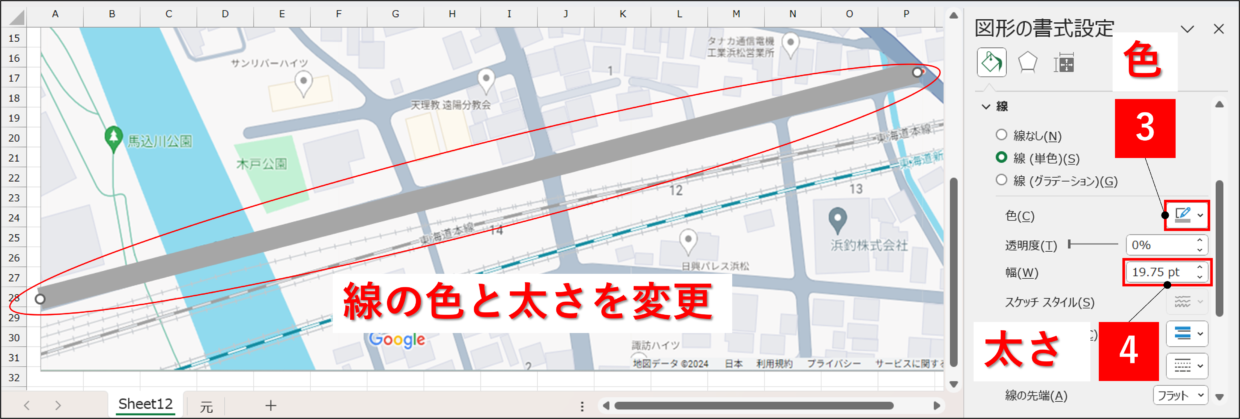Screen dimensions: 1240x419
Task: Click the 色(C) label
Action: pos(1020,215)
